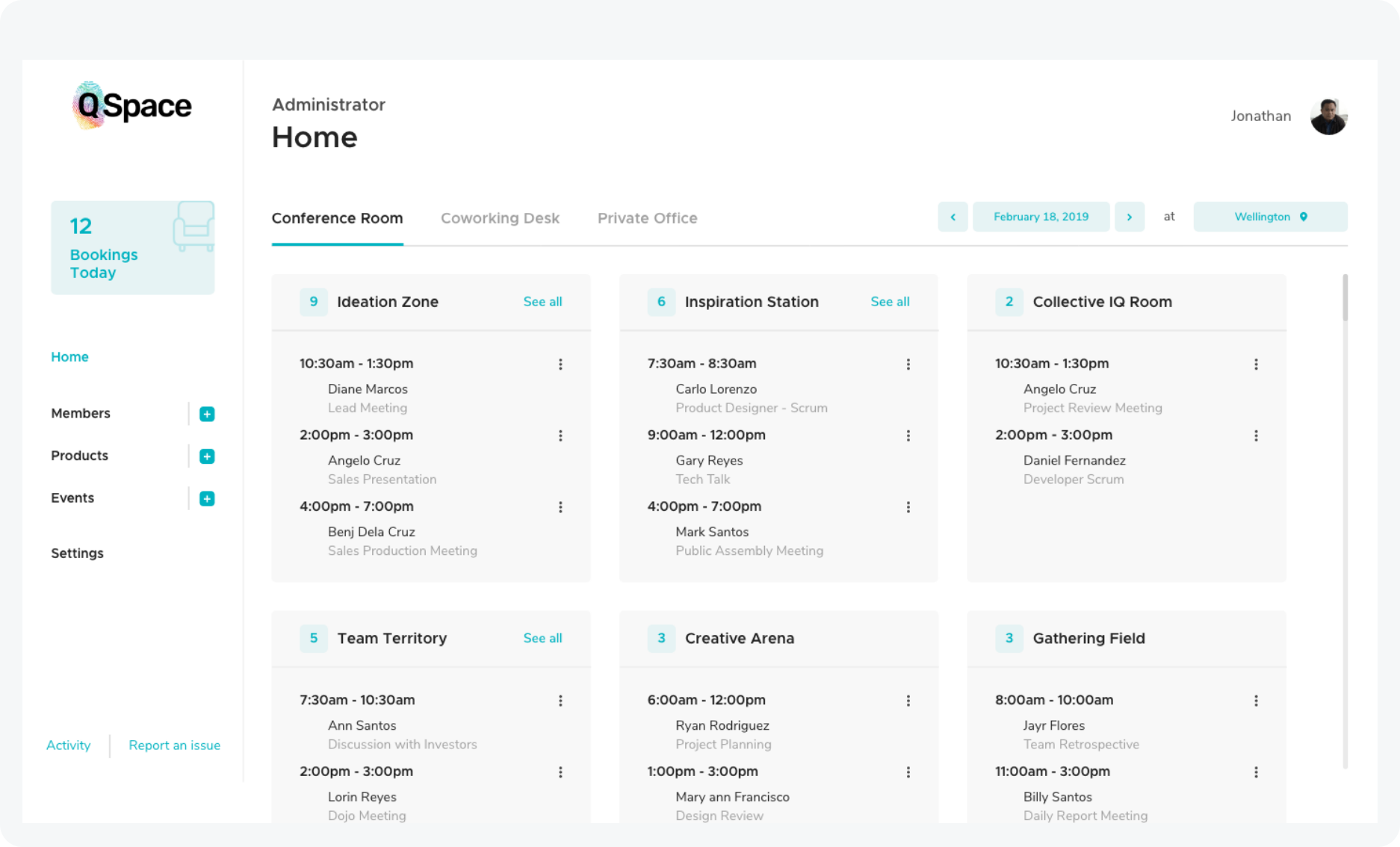Switch to the Private Office tab
Image resolution: width=1400 pixels, height=847 pixels.
click(x=647, y=218)
